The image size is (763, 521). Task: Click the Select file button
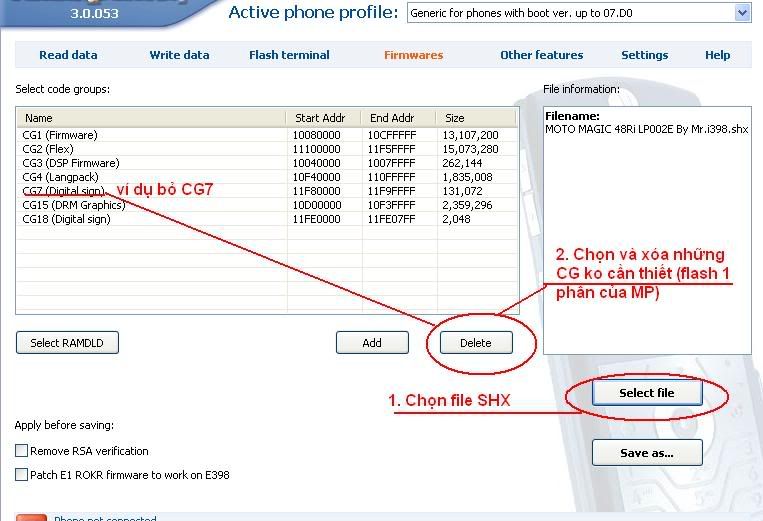click(x=646, y=393)
